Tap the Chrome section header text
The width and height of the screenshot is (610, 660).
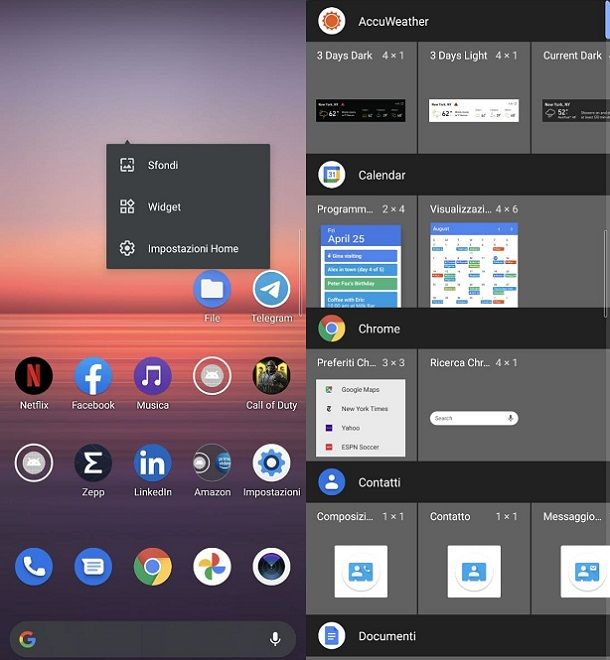379,329
